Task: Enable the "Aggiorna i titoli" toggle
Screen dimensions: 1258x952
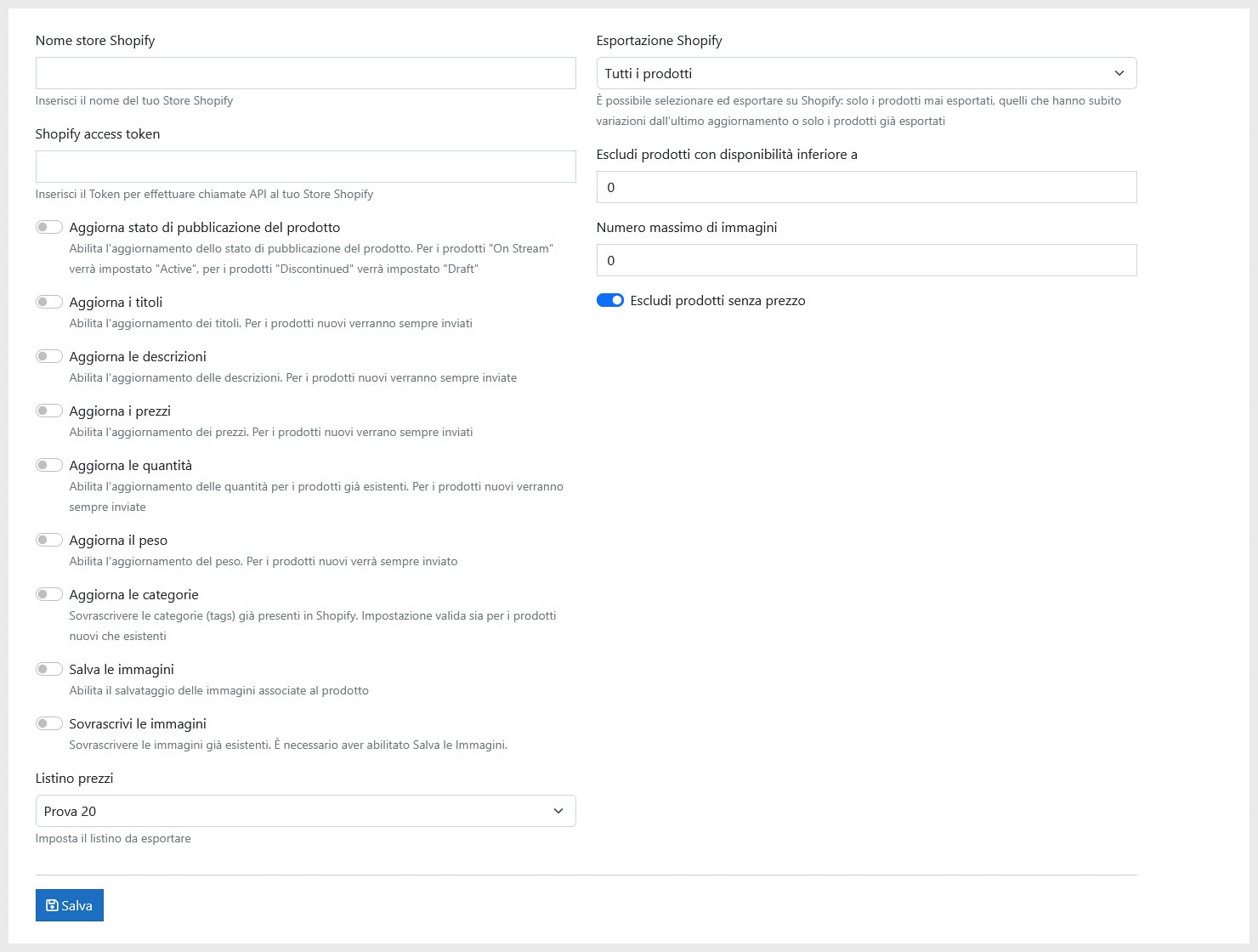Action: [x=49, y=301]
